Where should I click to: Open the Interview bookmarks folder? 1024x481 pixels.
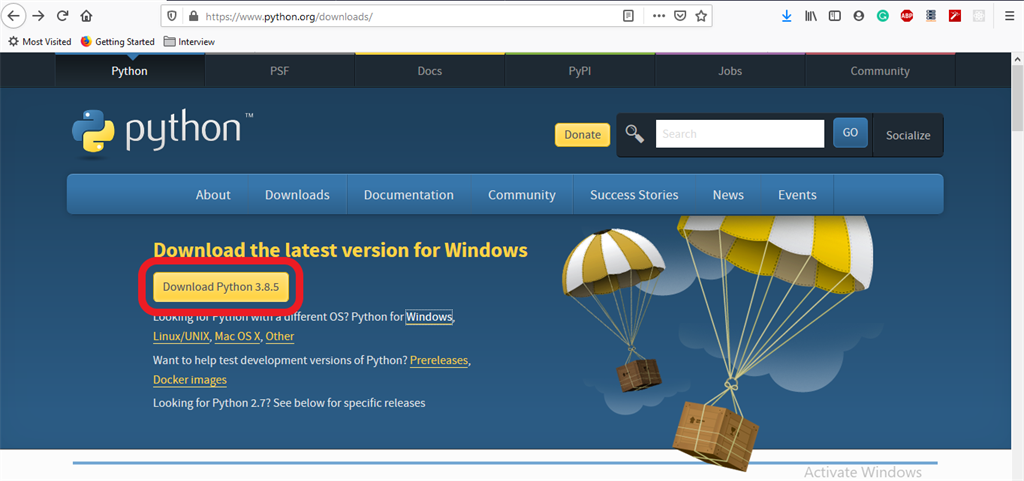pyautogui.click(x=189, y=41)
